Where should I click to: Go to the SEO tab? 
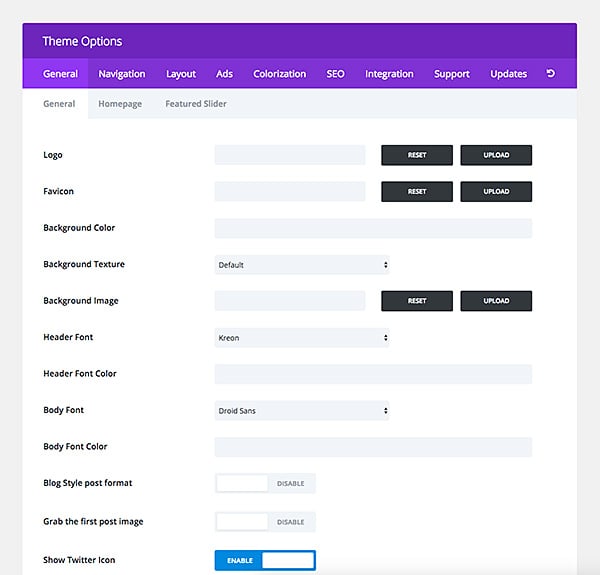pos(335,74)
